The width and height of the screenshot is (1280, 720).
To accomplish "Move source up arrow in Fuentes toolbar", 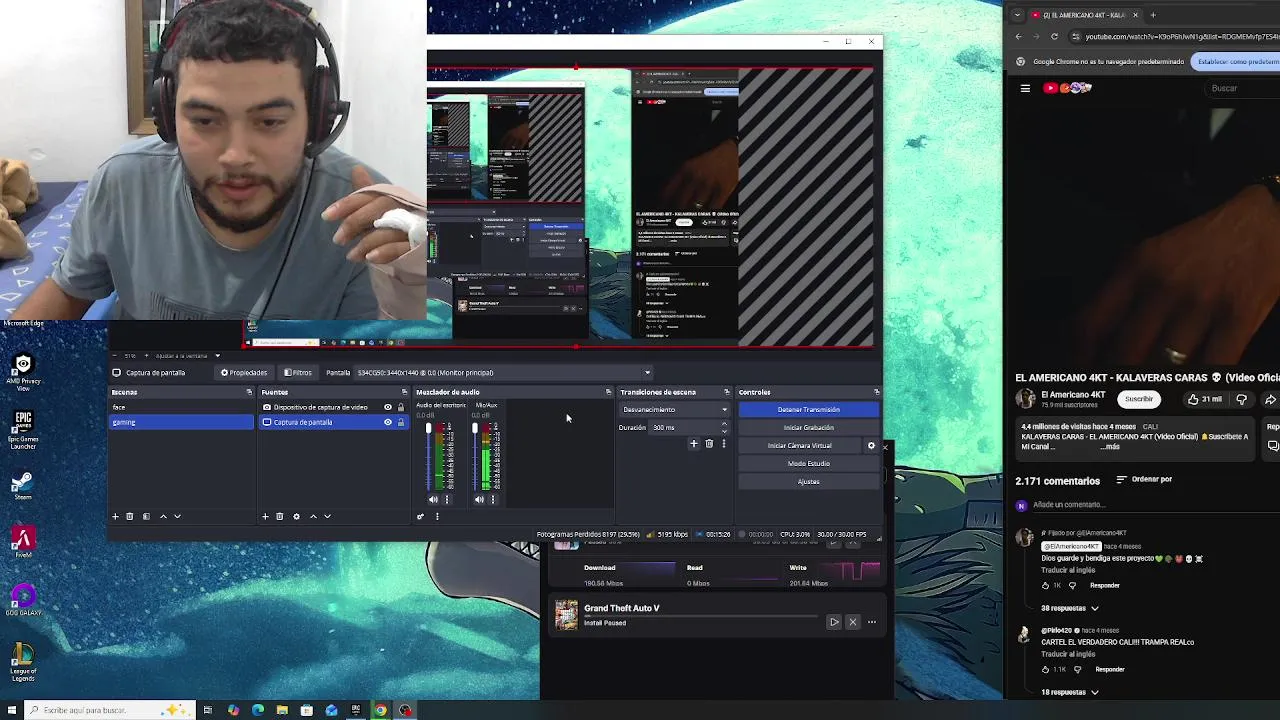I will [x=313, y=516].
